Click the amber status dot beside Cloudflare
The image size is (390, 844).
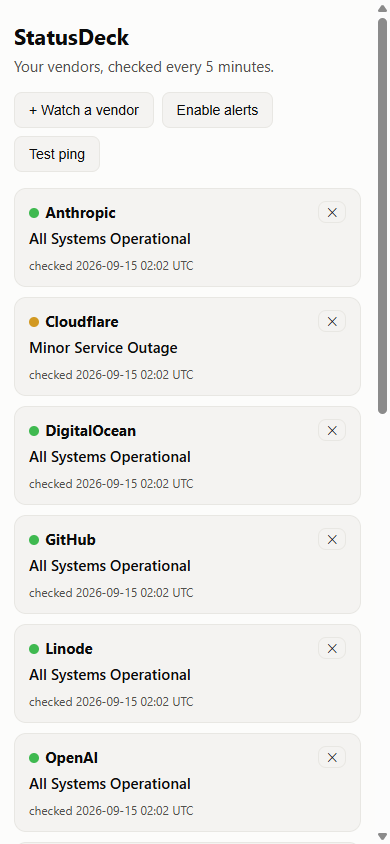(34, 322)
